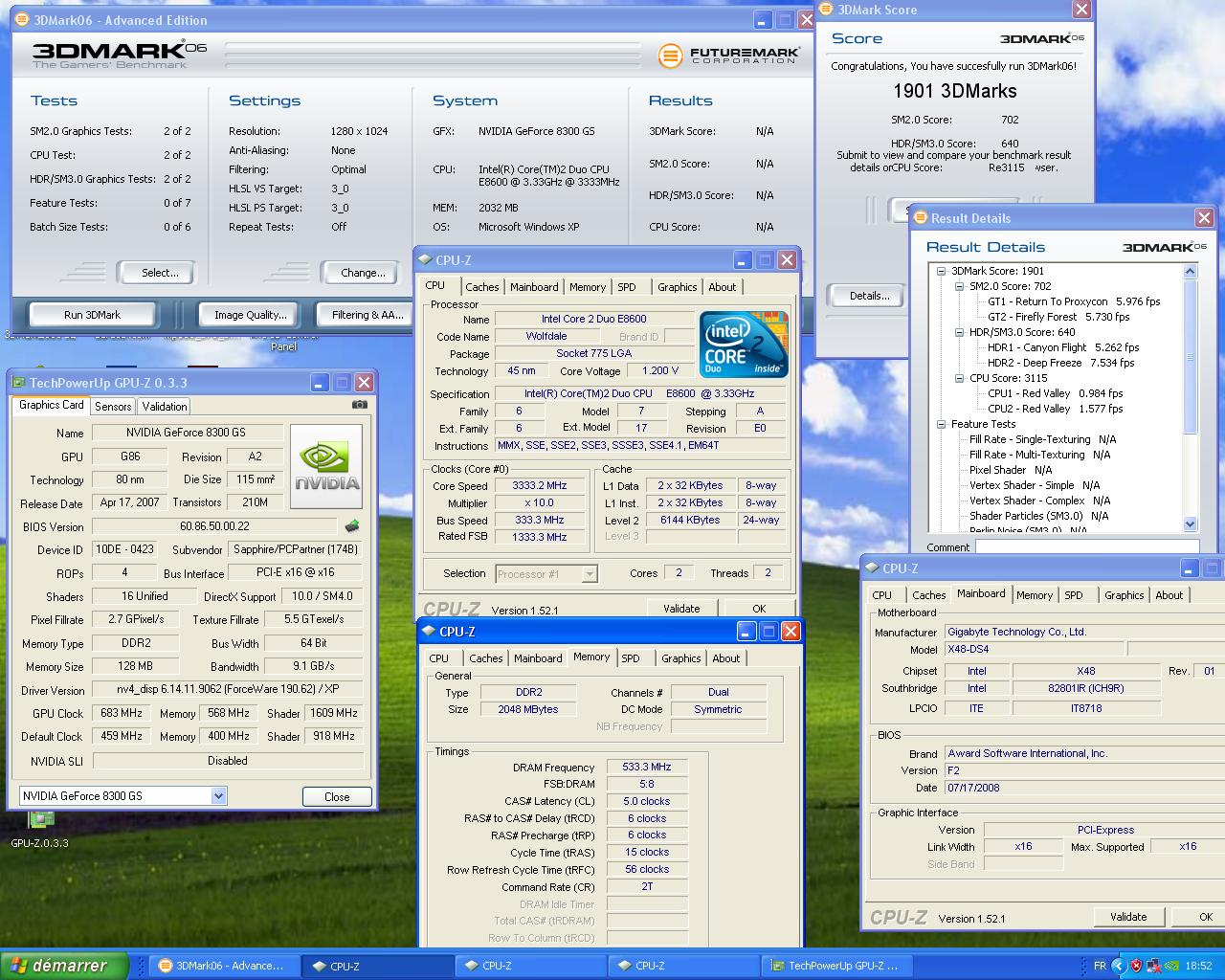This screenshot has height=980, width=1225.
Task: Click the Result Details scrollbar up arrow
Action: click(1191, 272)
